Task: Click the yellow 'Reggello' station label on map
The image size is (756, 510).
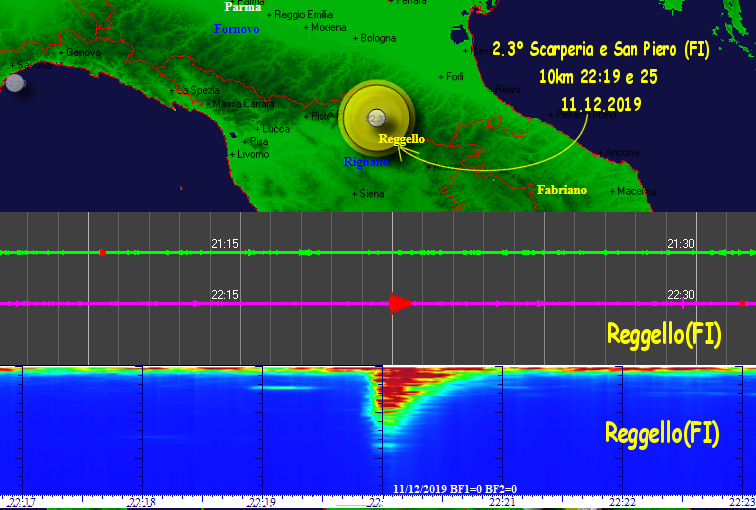Action: coord(402,139)
